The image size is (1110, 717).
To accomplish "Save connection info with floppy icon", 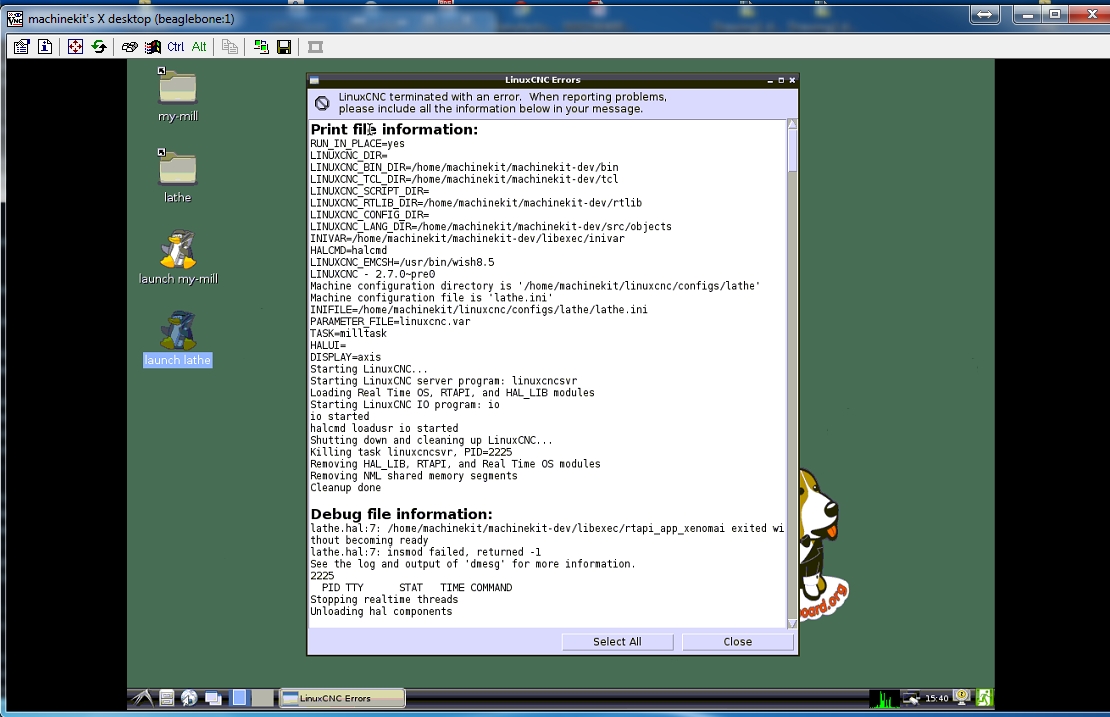I will click(x=284, y=47).
